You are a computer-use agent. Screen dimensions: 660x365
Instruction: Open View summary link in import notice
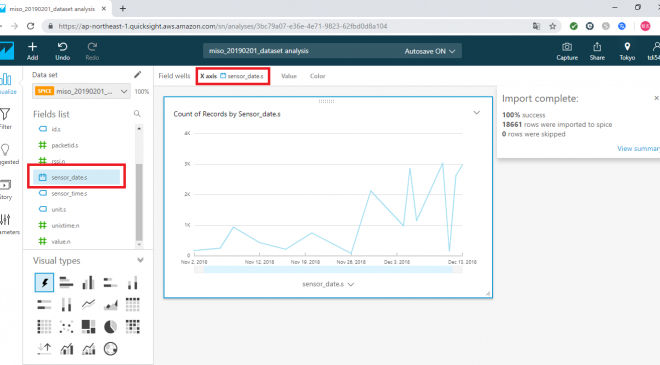pyautogui.click(x=638, y=148)
